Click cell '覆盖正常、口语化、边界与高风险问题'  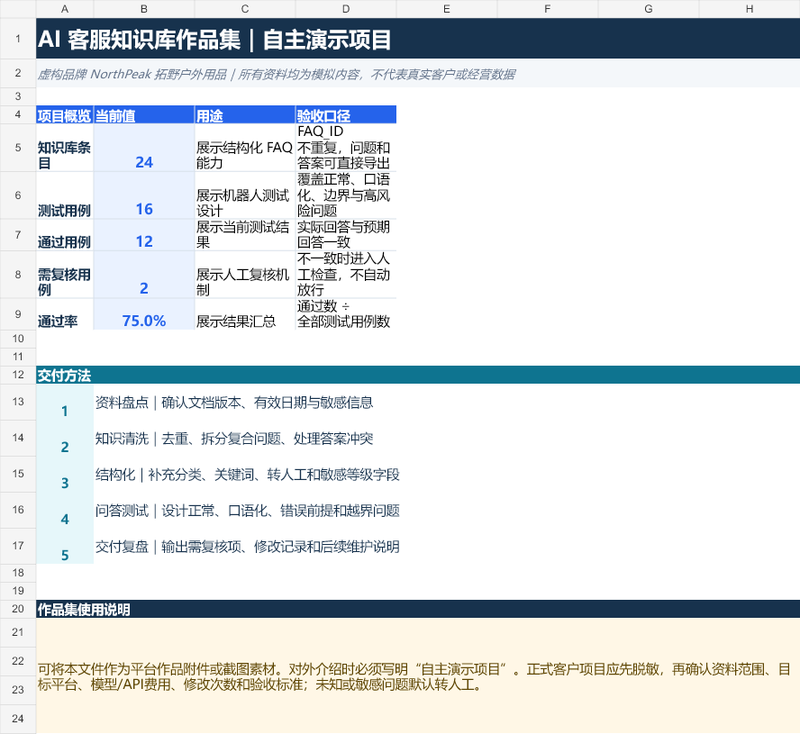click(x=346, y=195)
